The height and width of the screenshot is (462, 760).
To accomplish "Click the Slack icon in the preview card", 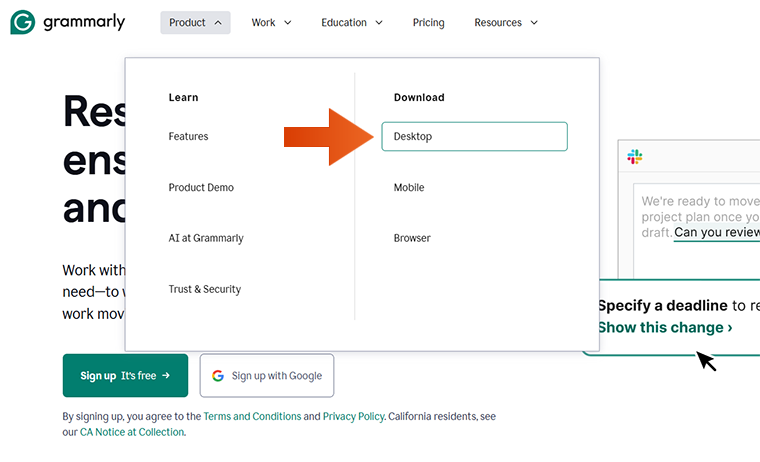I will point(634,157).
